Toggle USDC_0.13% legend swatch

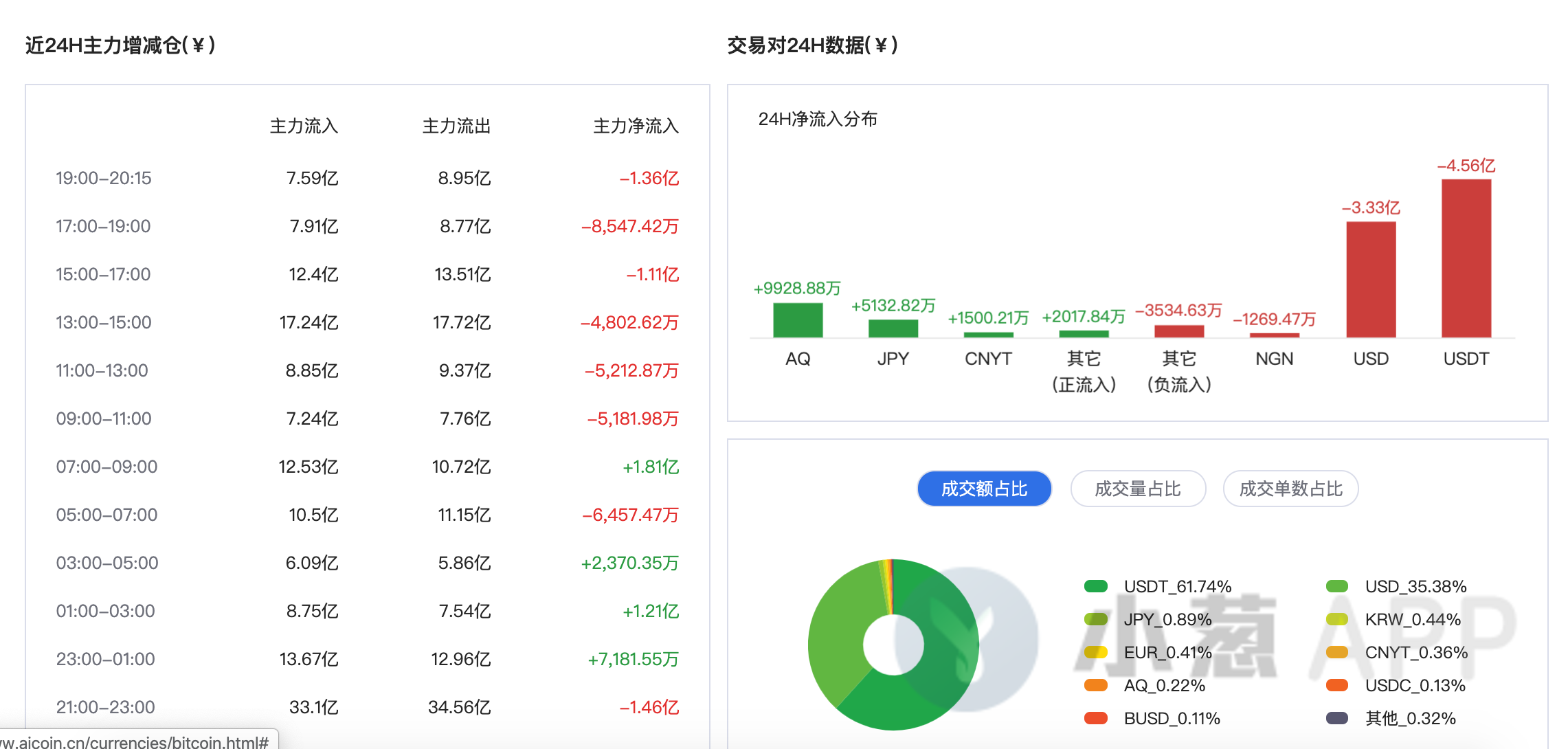pyautogui.click(x=1336, y=685)
